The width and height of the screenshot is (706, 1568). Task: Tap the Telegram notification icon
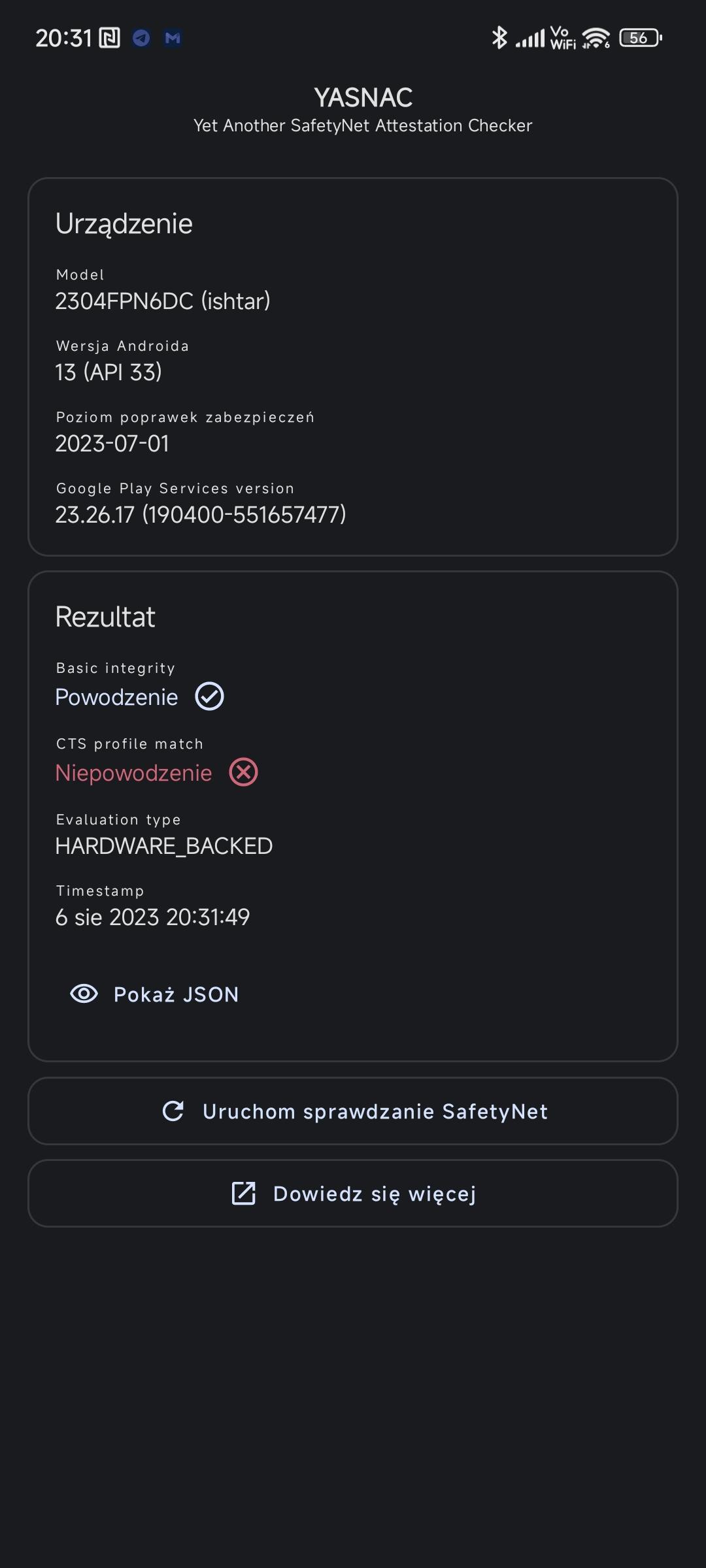(x=141, y=38)
